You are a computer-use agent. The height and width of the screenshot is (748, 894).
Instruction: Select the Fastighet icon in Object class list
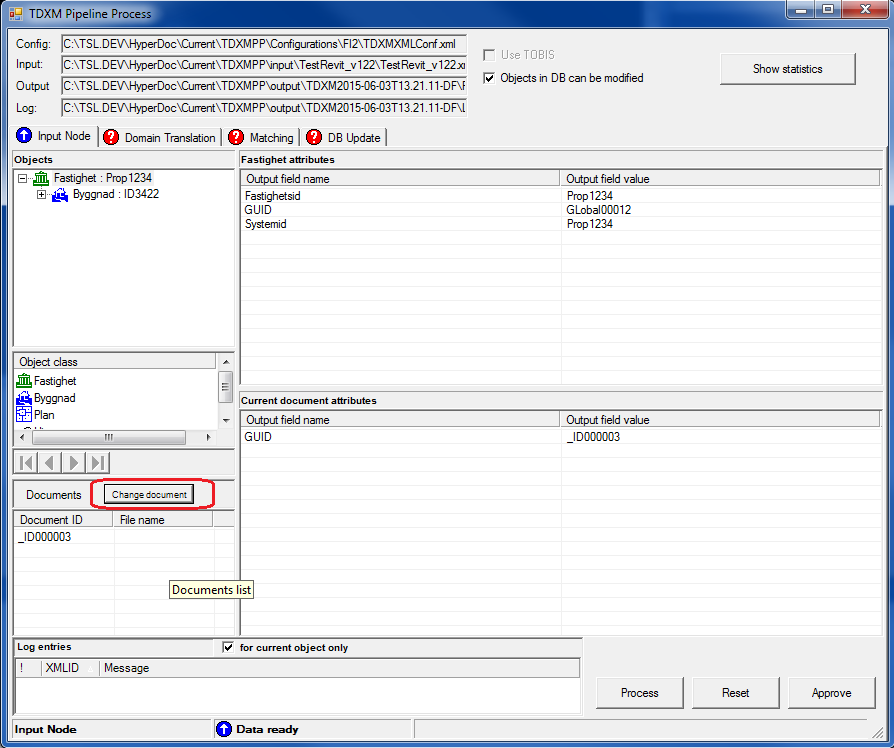coord(25,381)
